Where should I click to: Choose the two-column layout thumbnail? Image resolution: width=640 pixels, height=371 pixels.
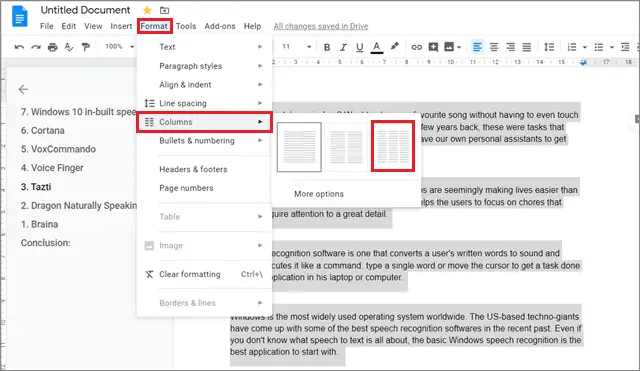[346, 147]
